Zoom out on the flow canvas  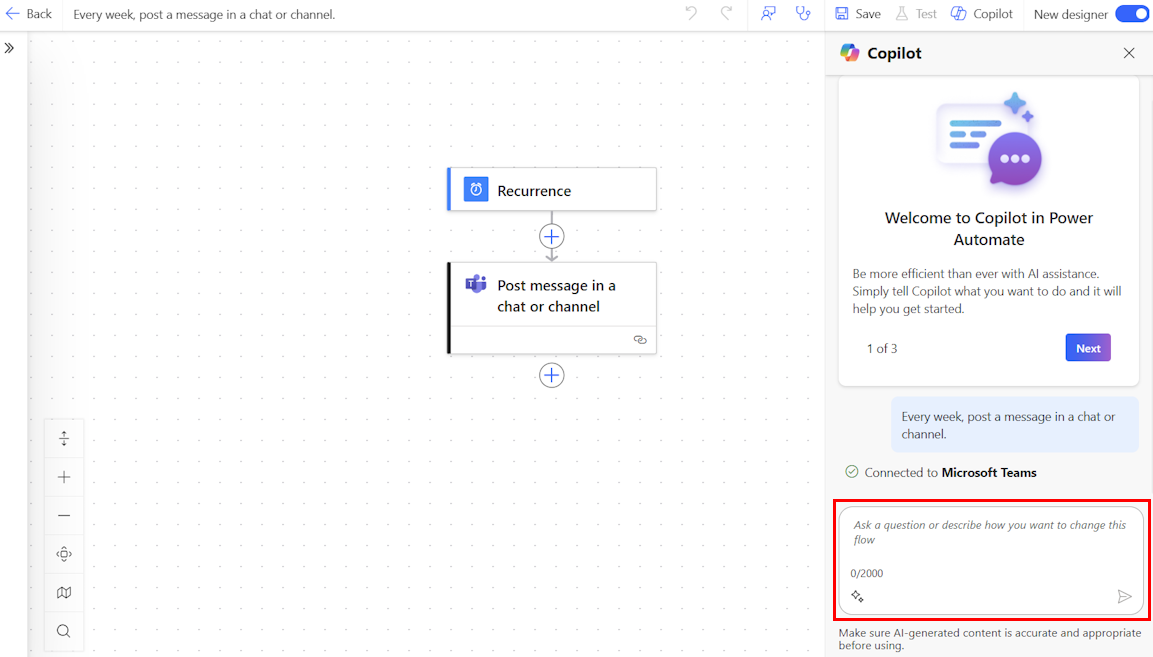(63, 515)
